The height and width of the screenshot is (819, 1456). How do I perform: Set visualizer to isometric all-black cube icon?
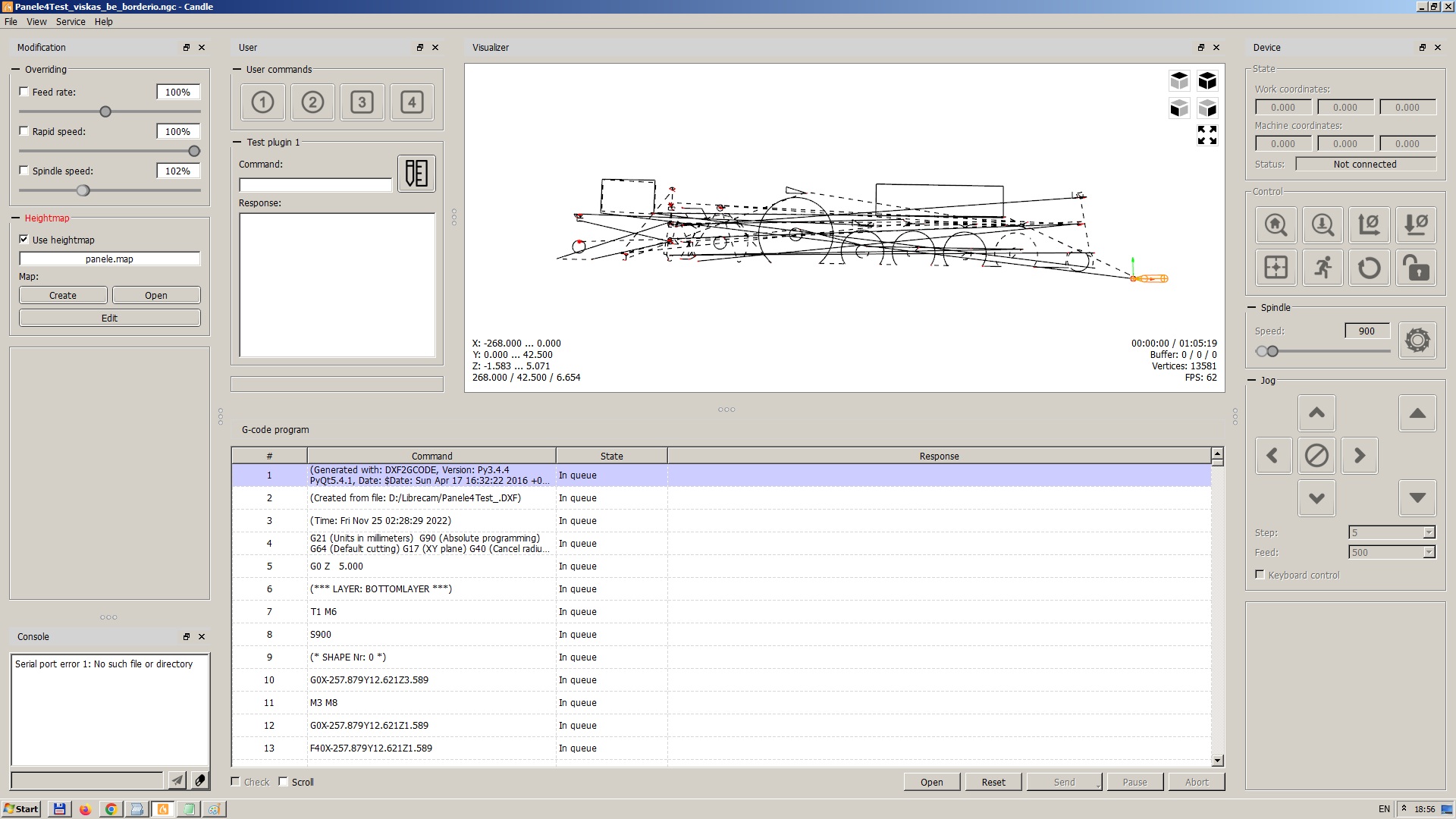[1207, 80]
